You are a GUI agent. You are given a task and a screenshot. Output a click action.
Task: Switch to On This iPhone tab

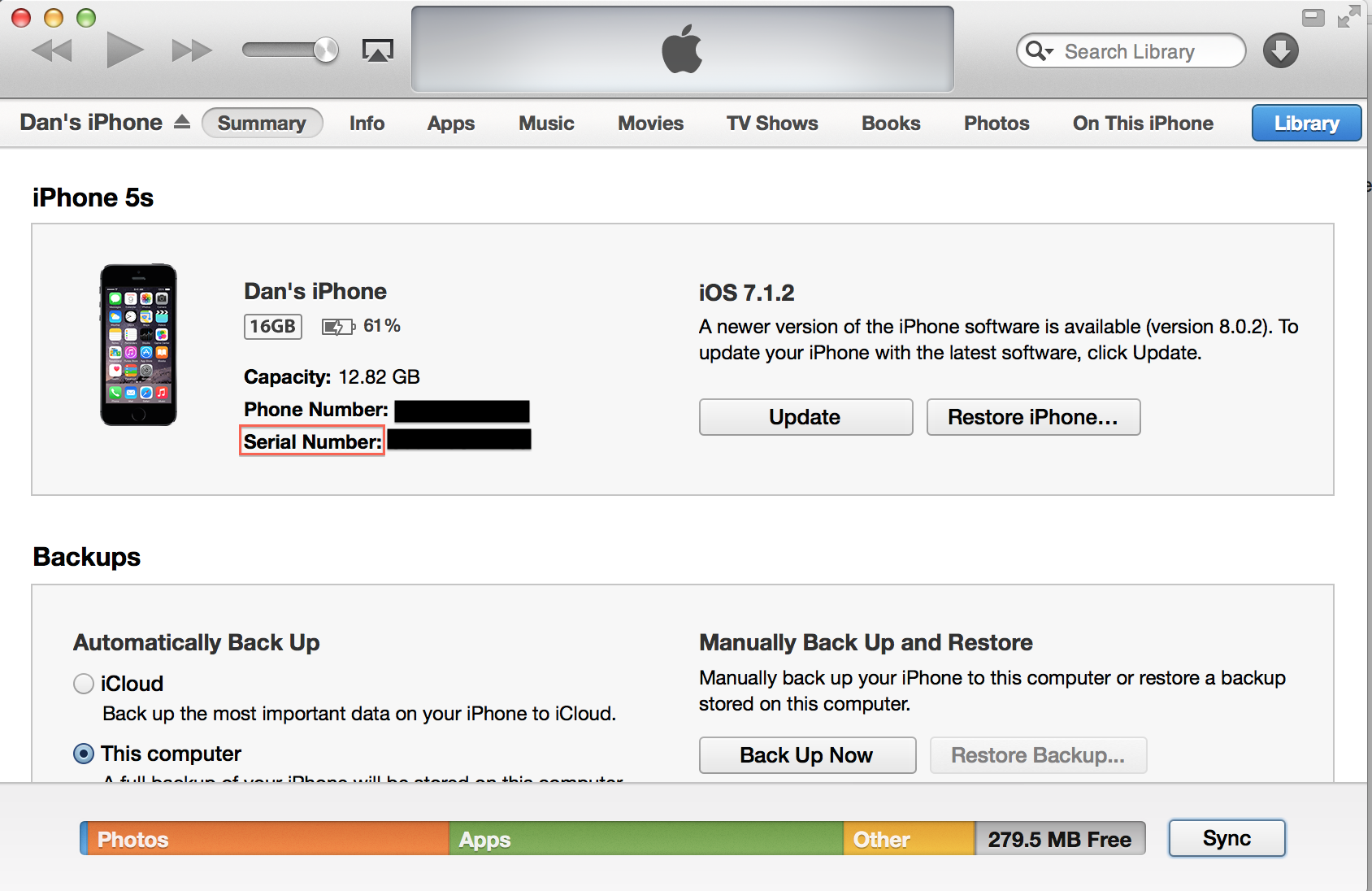[x=1143, y=124]
